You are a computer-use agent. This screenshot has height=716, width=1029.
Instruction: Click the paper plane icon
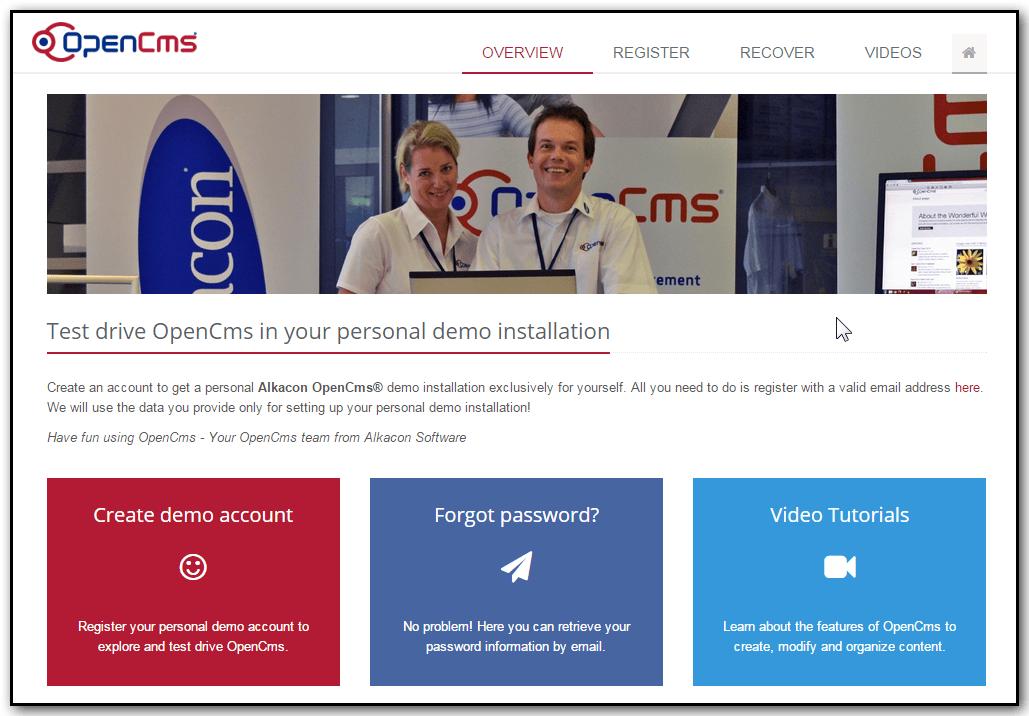point(516,567)
